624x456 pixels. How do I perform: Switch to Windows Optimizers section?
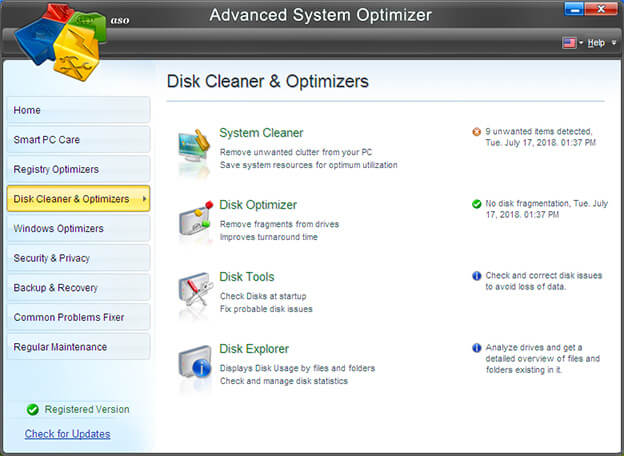click(x=78, y=228)
